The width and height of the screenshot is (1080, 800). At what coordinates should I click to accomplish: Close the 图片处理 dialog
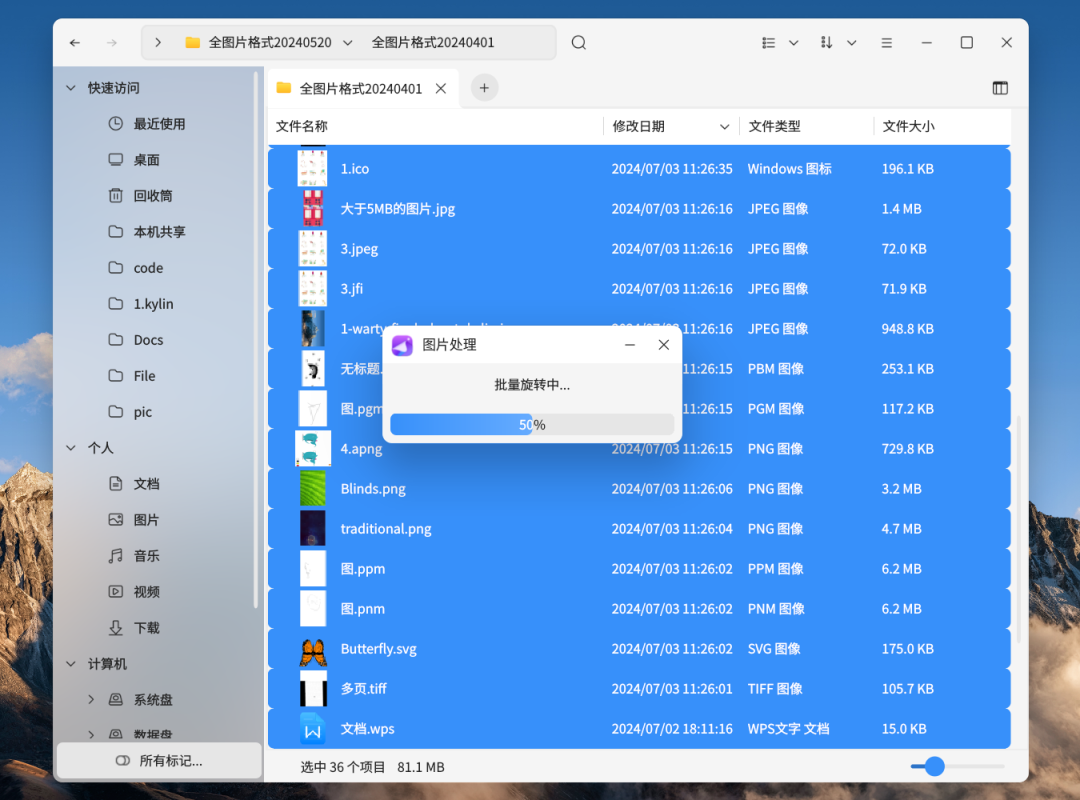(x=663, y=345)
